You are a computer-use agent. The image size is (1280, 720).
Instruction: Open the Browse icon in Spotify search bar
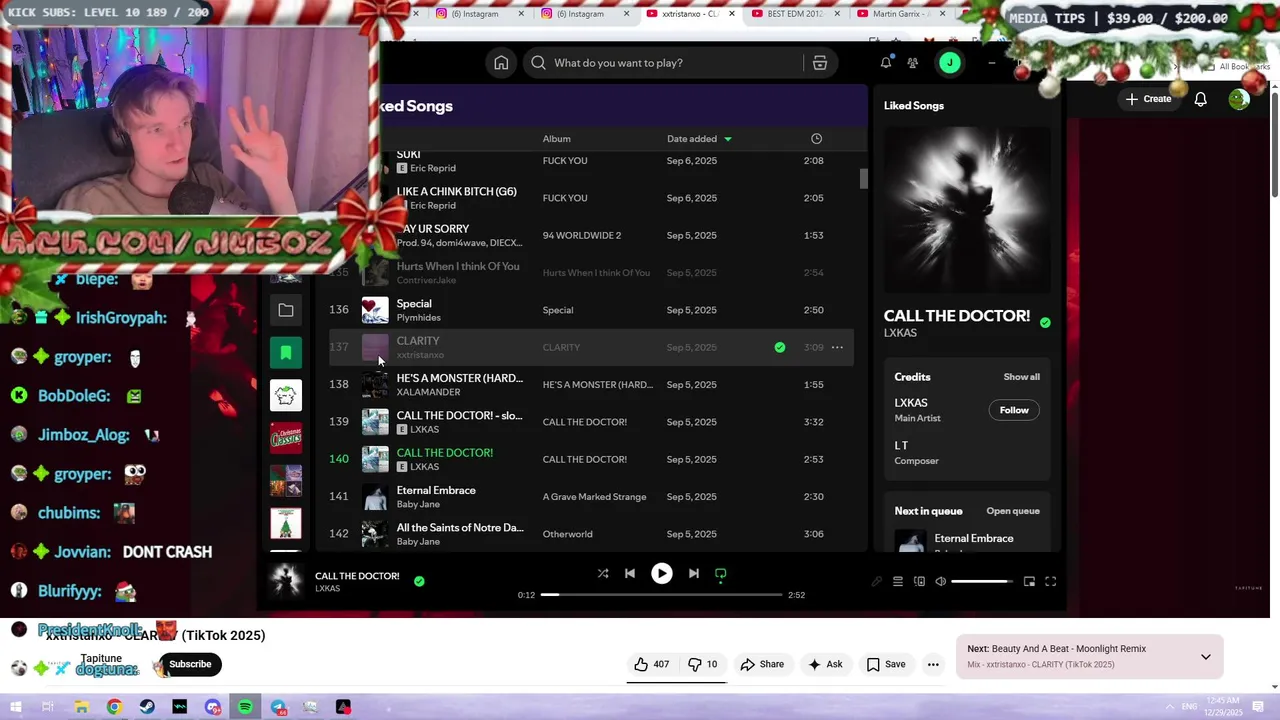pos(819,63)
